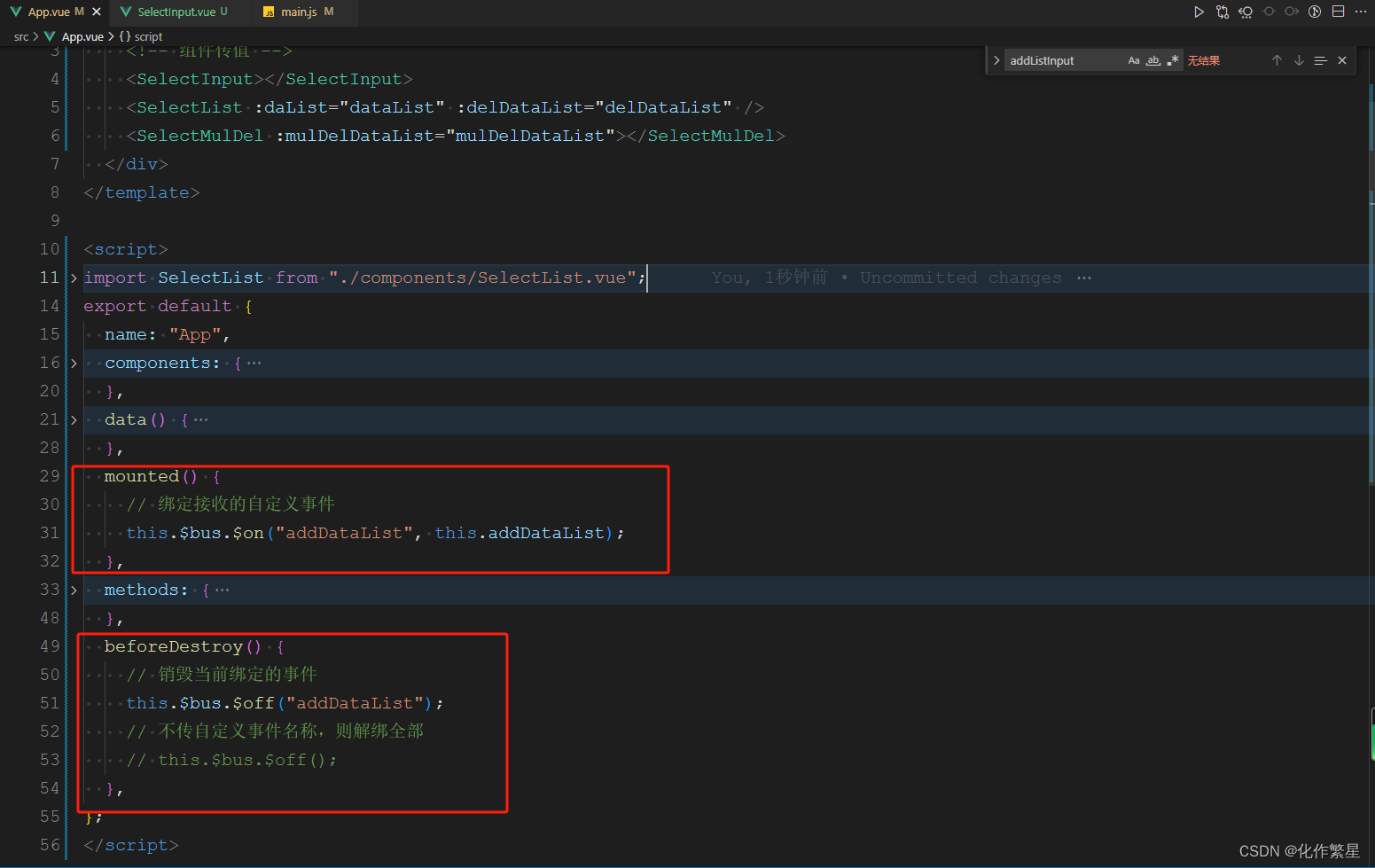Click the name: "App" line
This screenshot has height=868, width=1375.
tap(168, 334)
